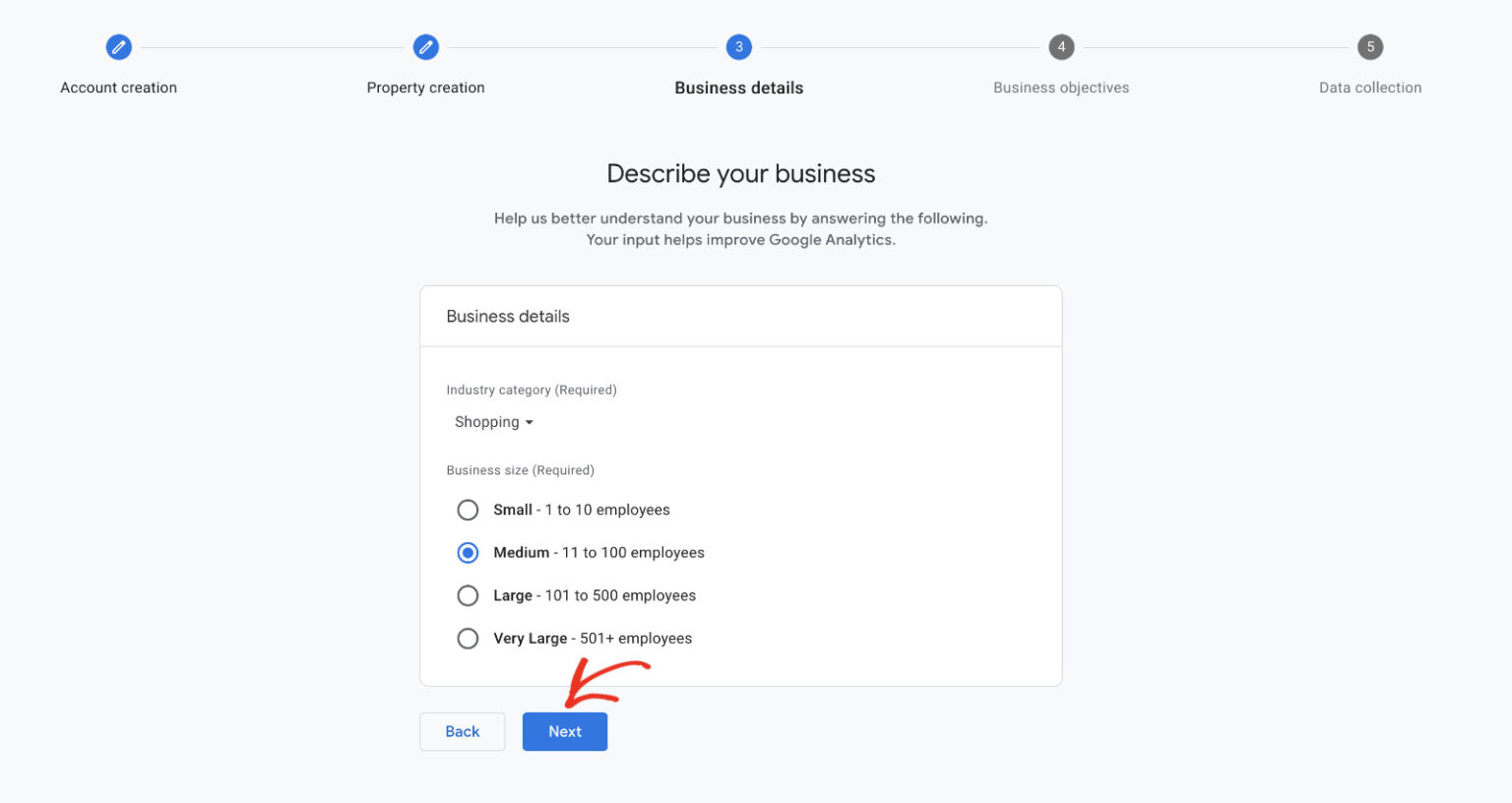Click the step 3 circle for Business details
The height and width of the screenshot is (803, 1512).
738,46
